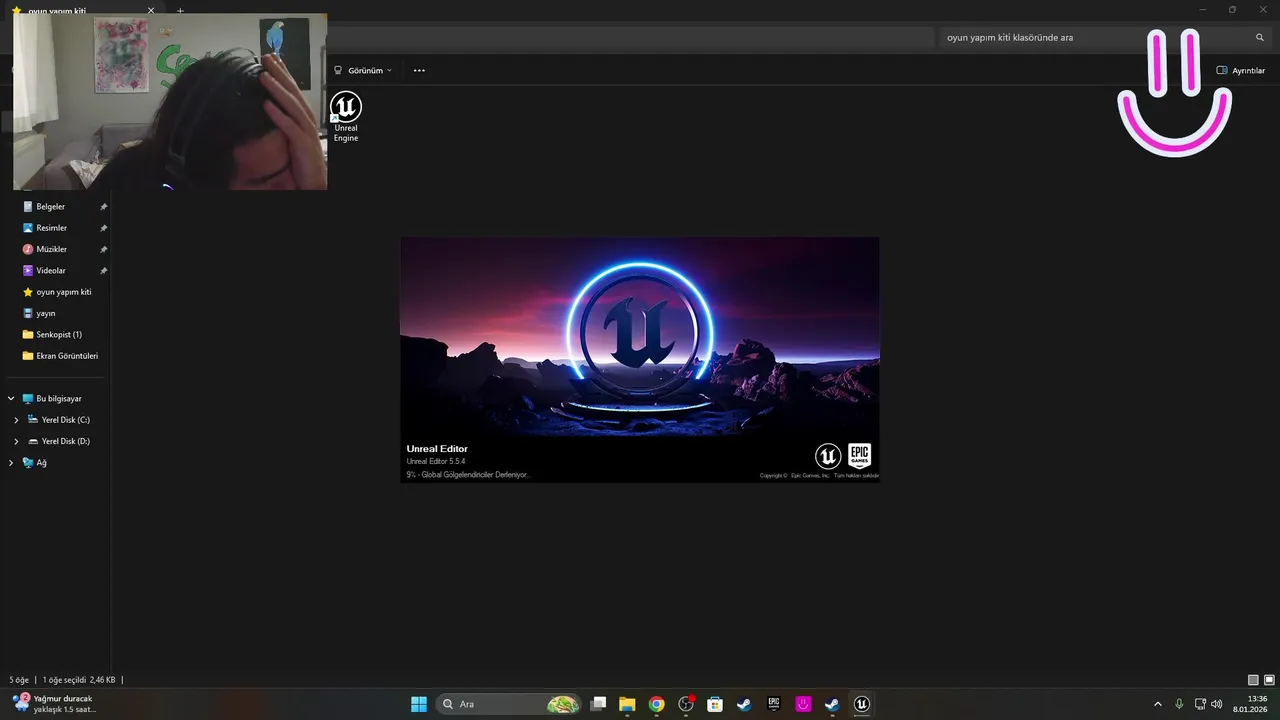Click the microphone icon in system tray
The image size is (1280, 720).
(x=1179, y=704)
